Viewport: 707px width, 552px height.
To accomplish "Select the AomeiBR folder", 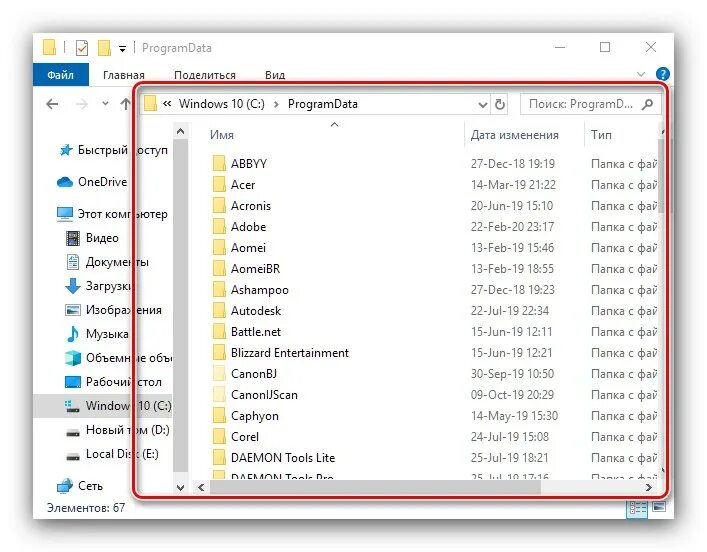I will pyautogui.click(x=255, y=268).
